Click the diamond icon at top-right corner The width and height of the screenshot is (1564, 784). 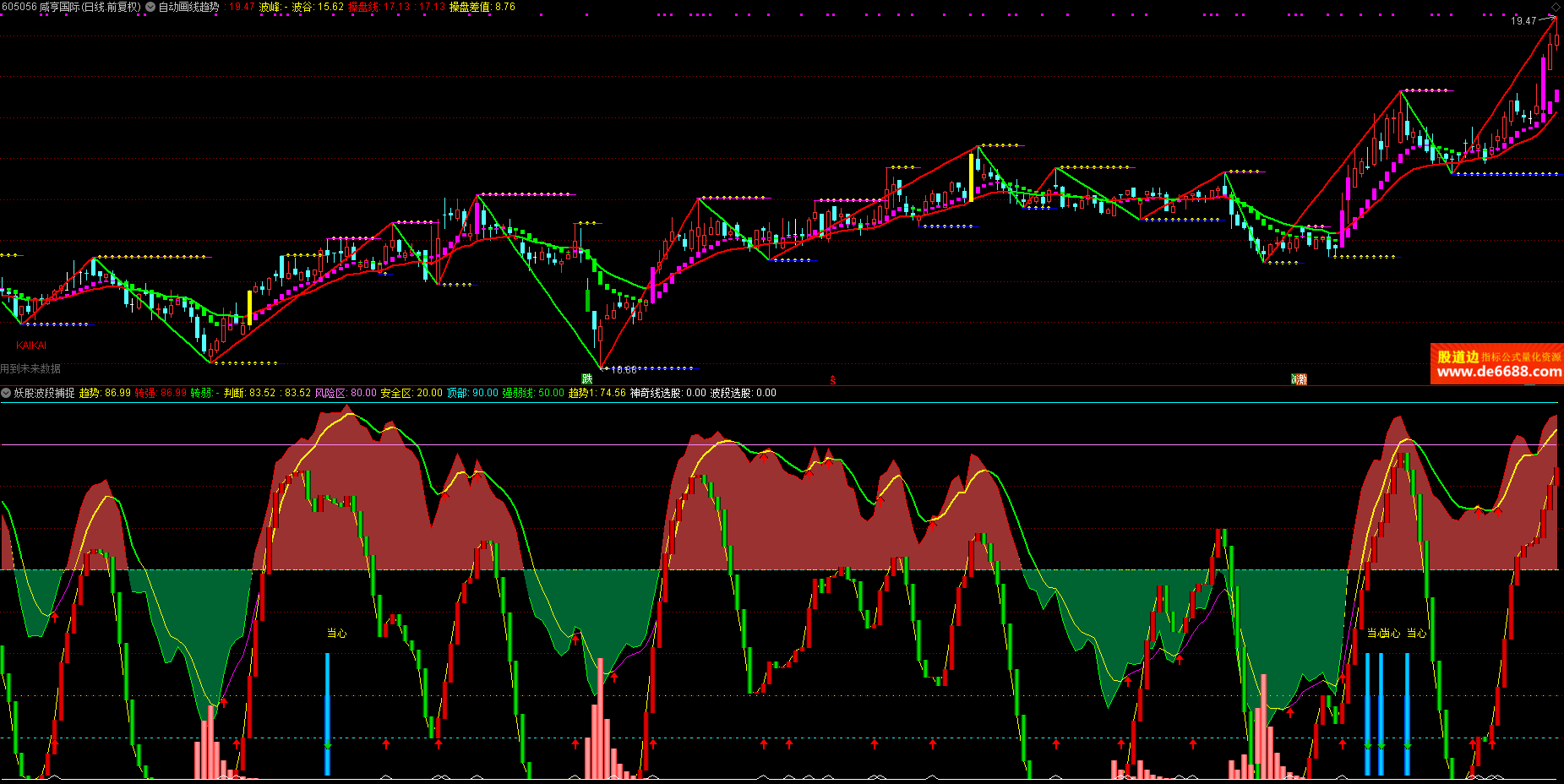click(1556, 7)
